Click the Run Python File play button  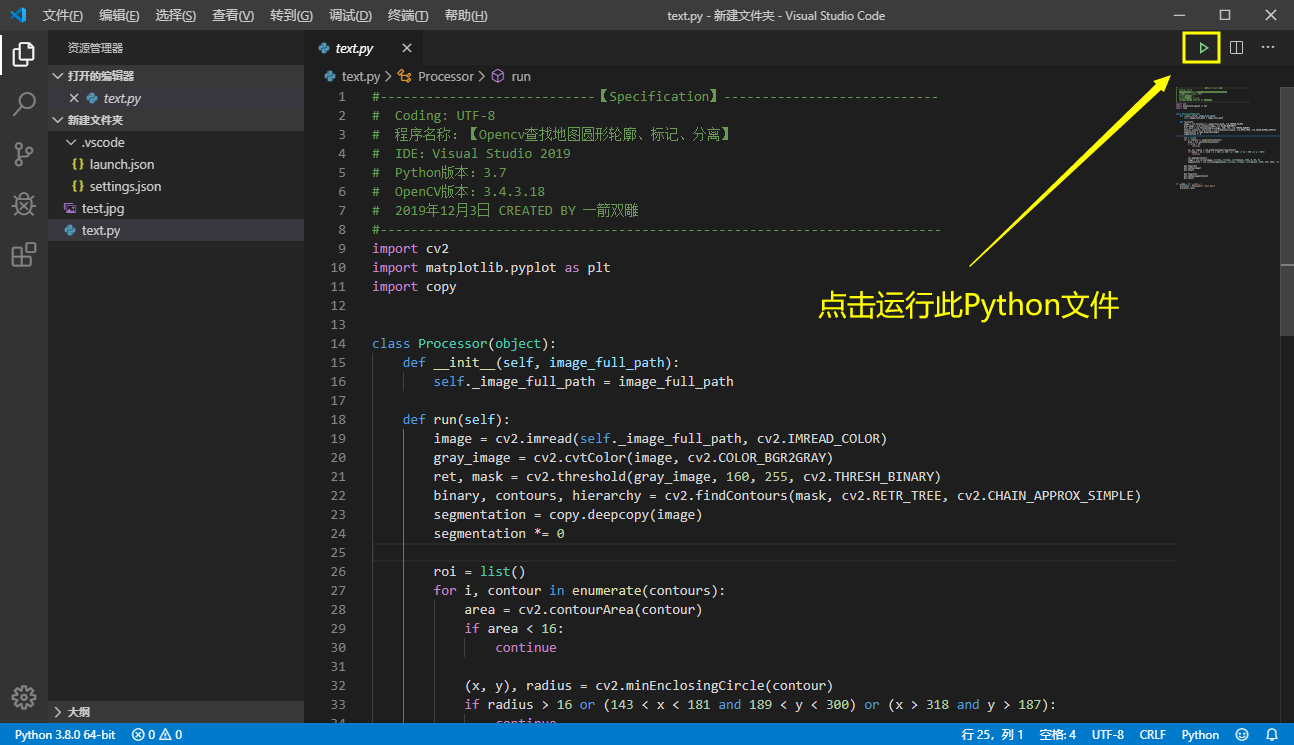click(x=1200, y=47)
